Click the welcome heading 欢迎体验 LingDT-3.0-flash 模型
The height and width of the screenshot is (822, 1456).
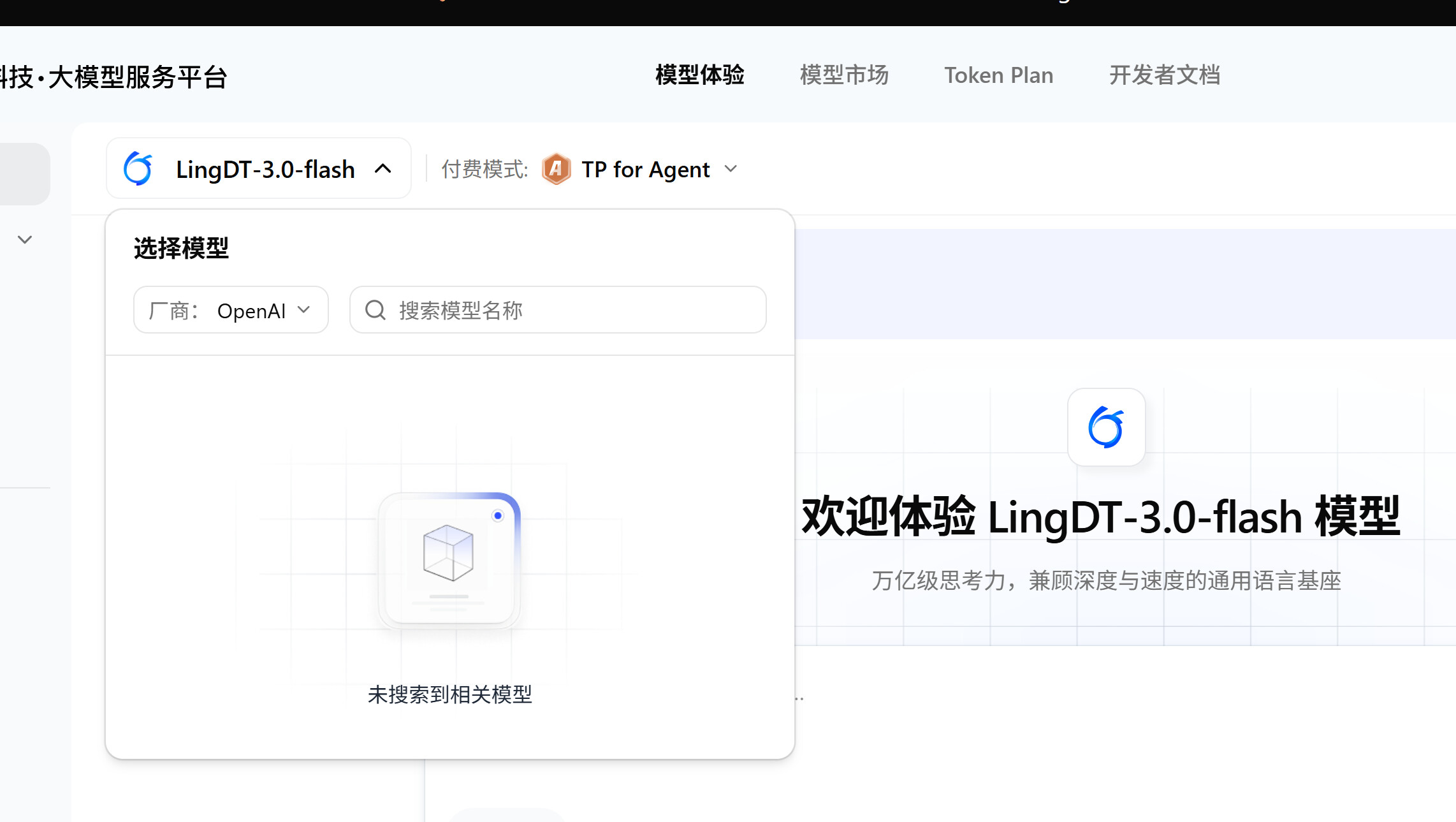tap(1100, 517)
